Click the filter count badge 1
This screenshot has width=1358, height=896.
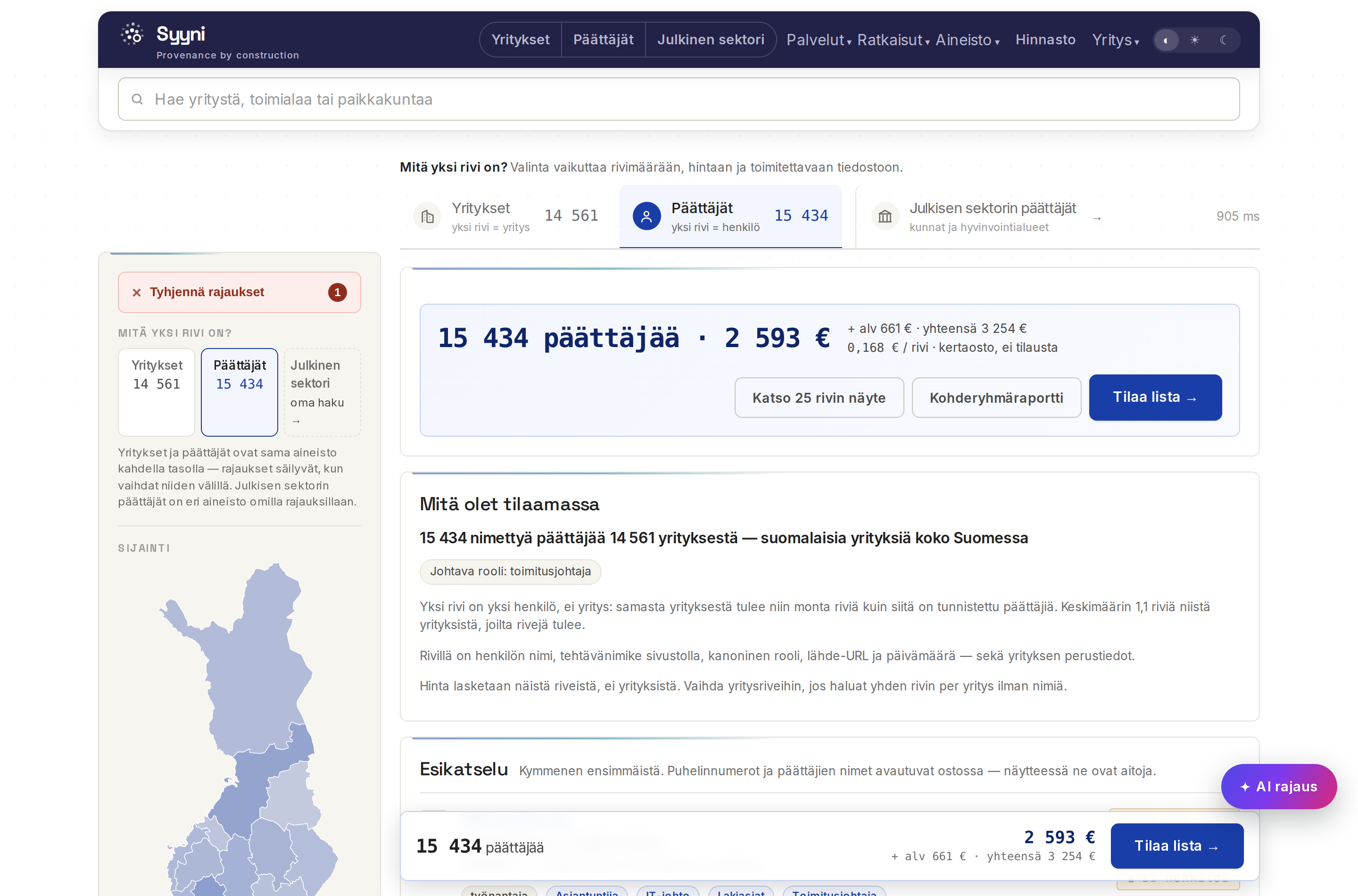(x=337, y=292)
